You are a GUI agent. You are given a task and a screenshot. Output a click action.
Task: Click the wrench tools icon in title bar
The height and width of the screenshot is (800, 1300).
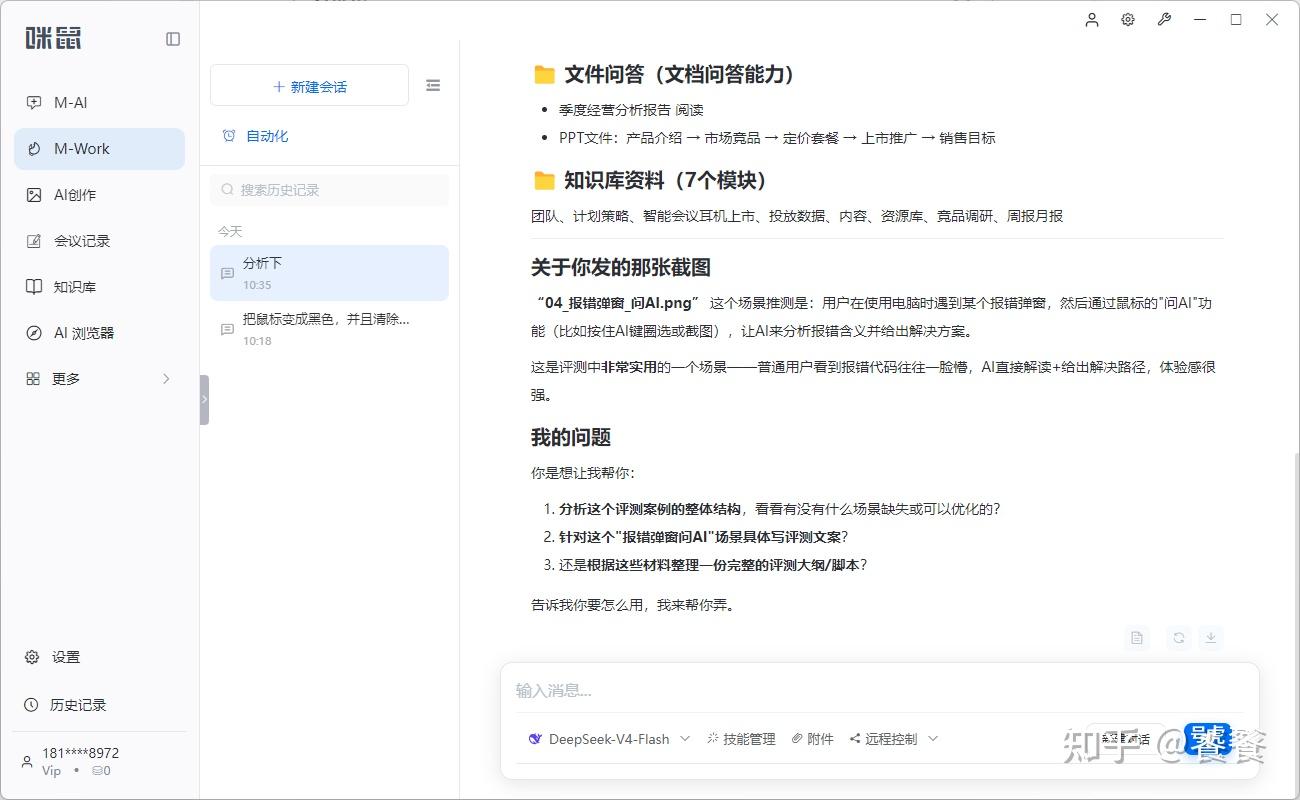pos(1164,19)
